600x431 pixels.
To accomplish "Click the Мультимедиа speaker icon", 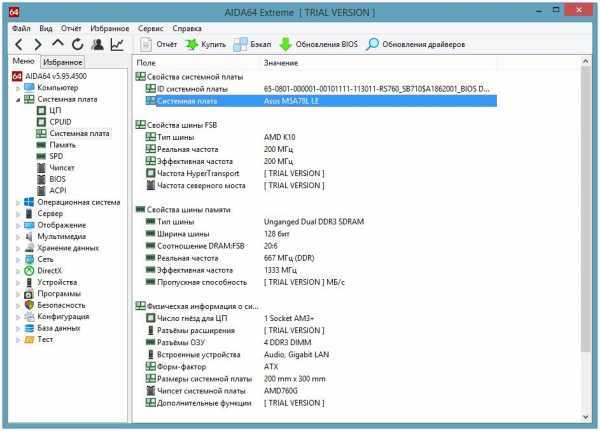I will 29,237.
